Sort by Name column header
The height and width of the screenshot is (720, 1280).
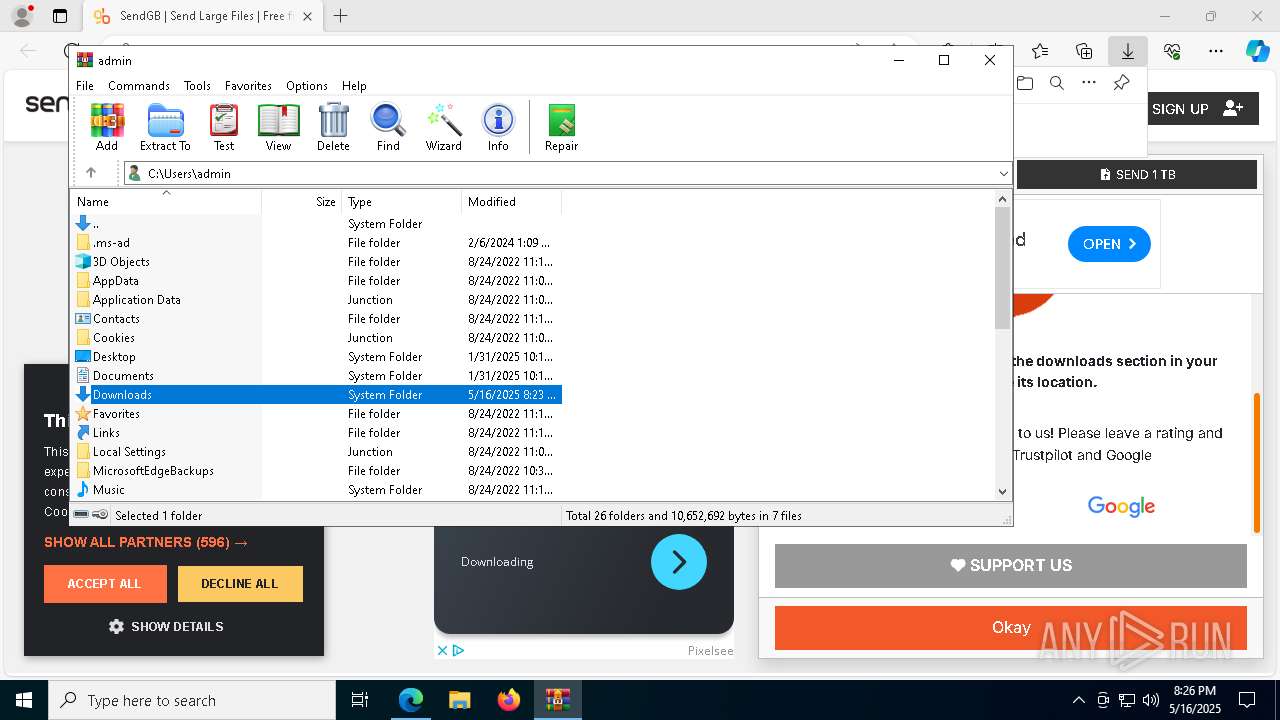pos(166,202)
